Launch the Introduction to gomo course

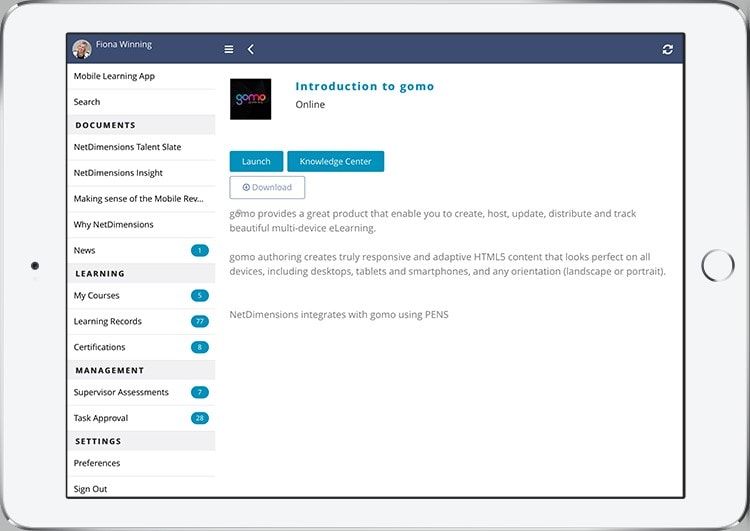coord(256,161)
